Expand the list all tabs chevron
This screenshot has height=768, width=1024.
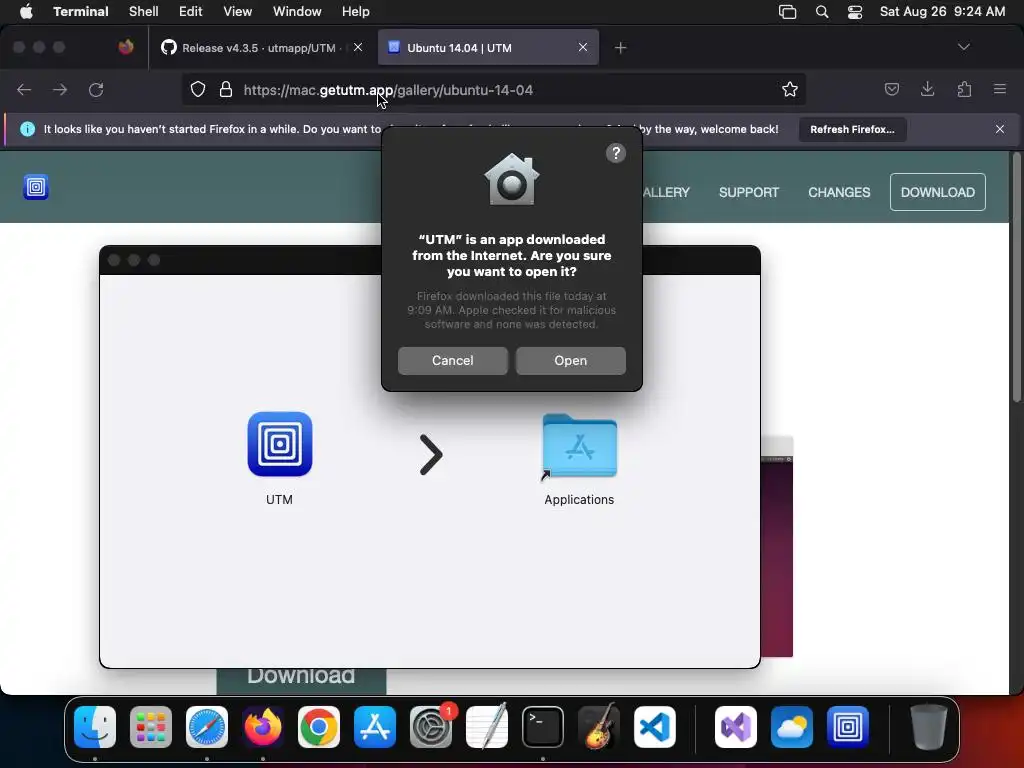tap(963, 47)
